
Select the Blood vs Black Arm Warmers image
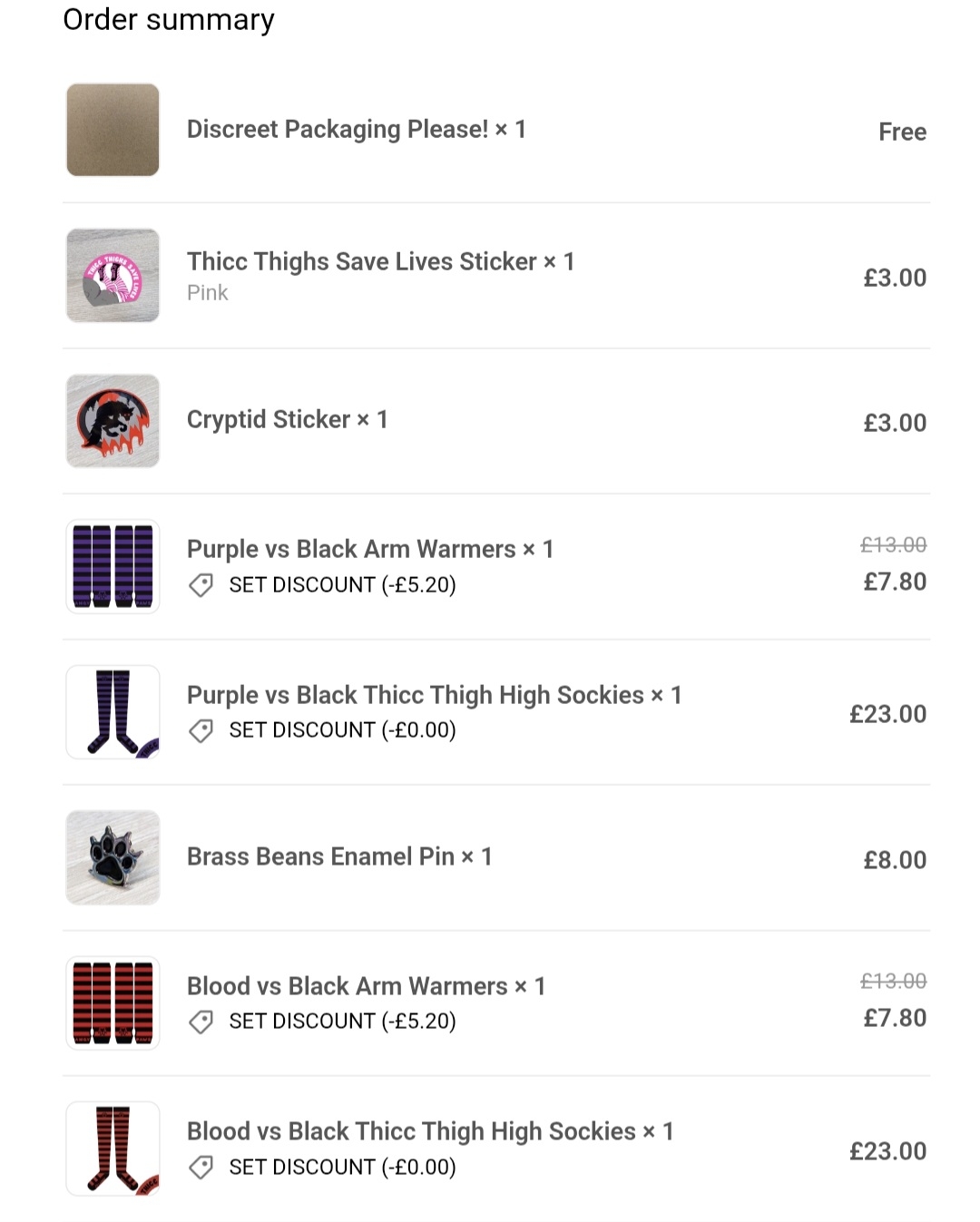click(113, 1003)
